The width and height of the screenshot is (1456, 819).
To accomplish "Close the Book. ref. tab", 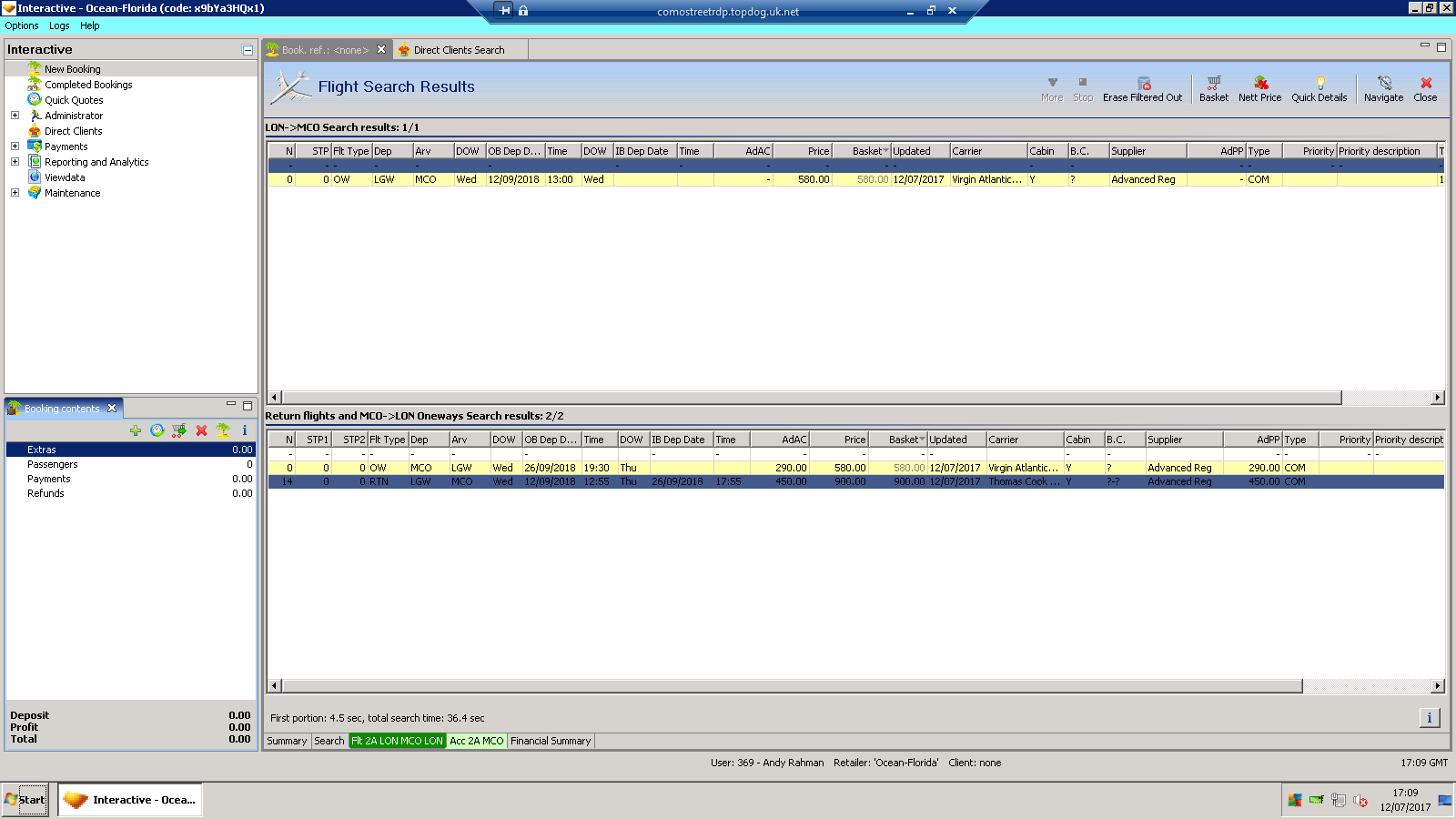I will point(381,50).
